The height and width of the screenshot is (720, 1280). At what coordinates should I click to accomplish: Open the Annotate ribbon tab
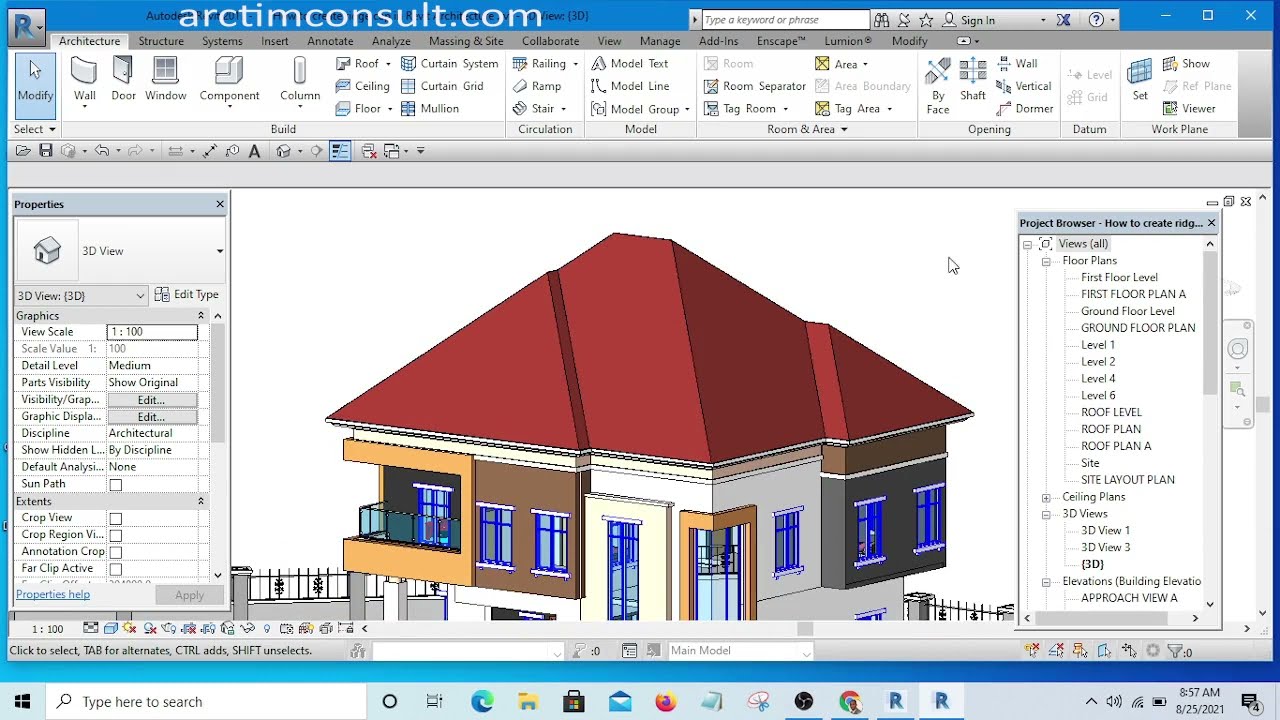pos(330,41)
